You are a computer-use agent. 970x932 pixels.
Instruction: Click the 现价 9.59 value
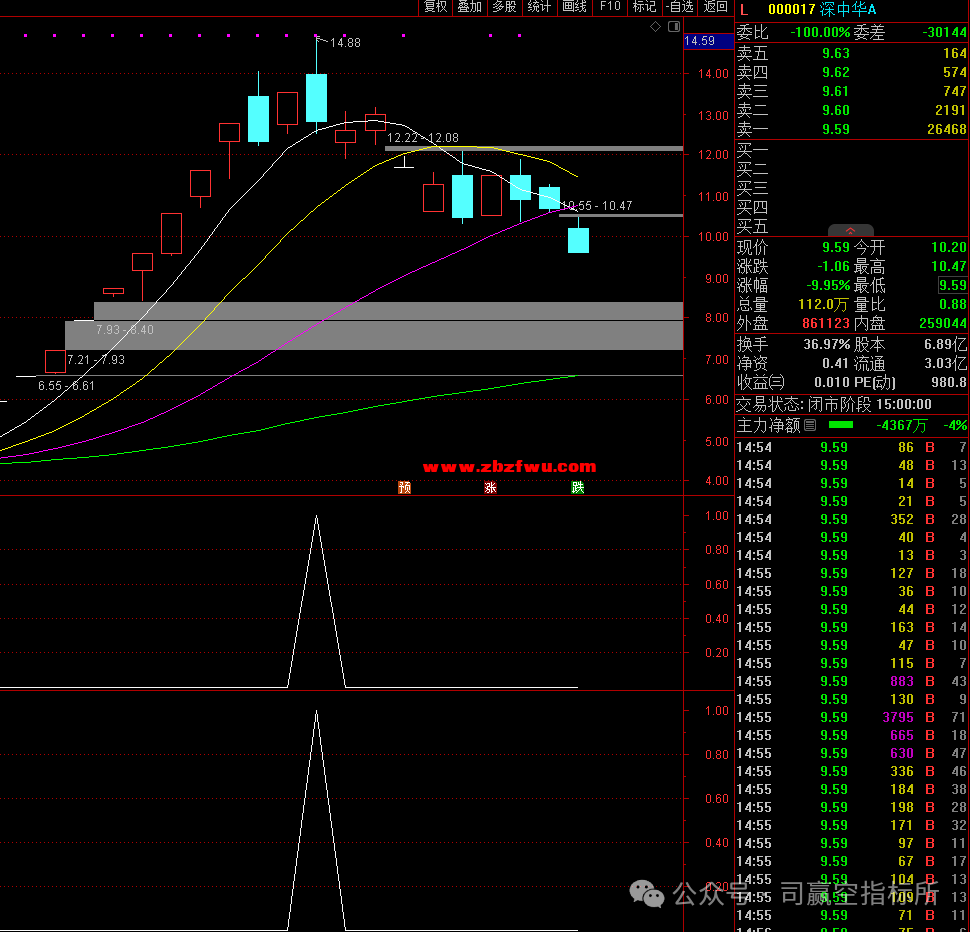click(x=836, y=247)
